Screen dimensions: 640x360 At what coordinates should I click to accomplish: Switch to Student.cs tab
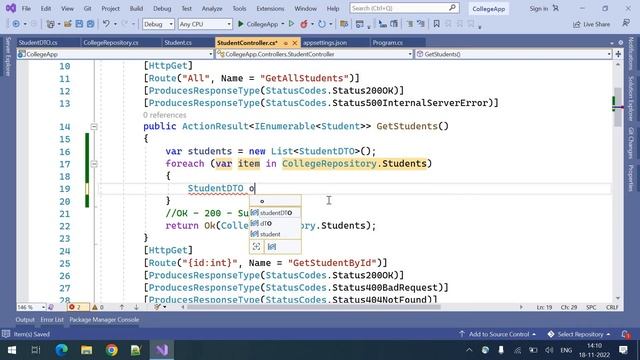(178, 42)
